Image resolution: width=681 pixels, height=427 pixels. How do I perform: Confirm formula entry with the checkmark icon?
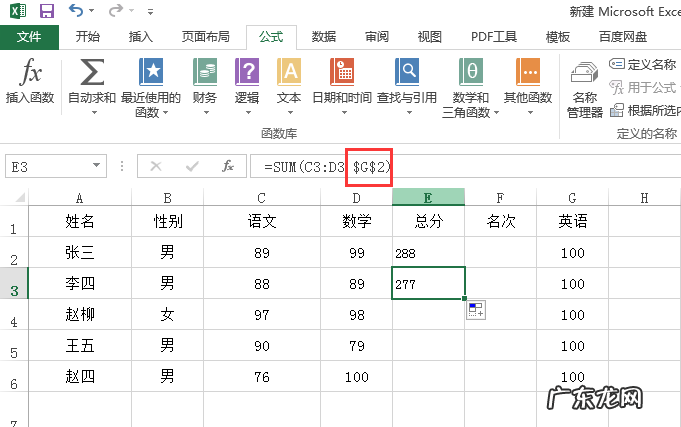pos(192,166)
